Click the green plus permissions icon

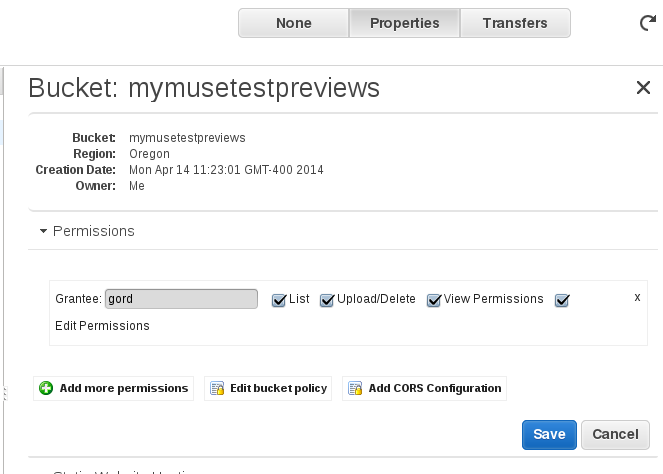coord(46,388)
